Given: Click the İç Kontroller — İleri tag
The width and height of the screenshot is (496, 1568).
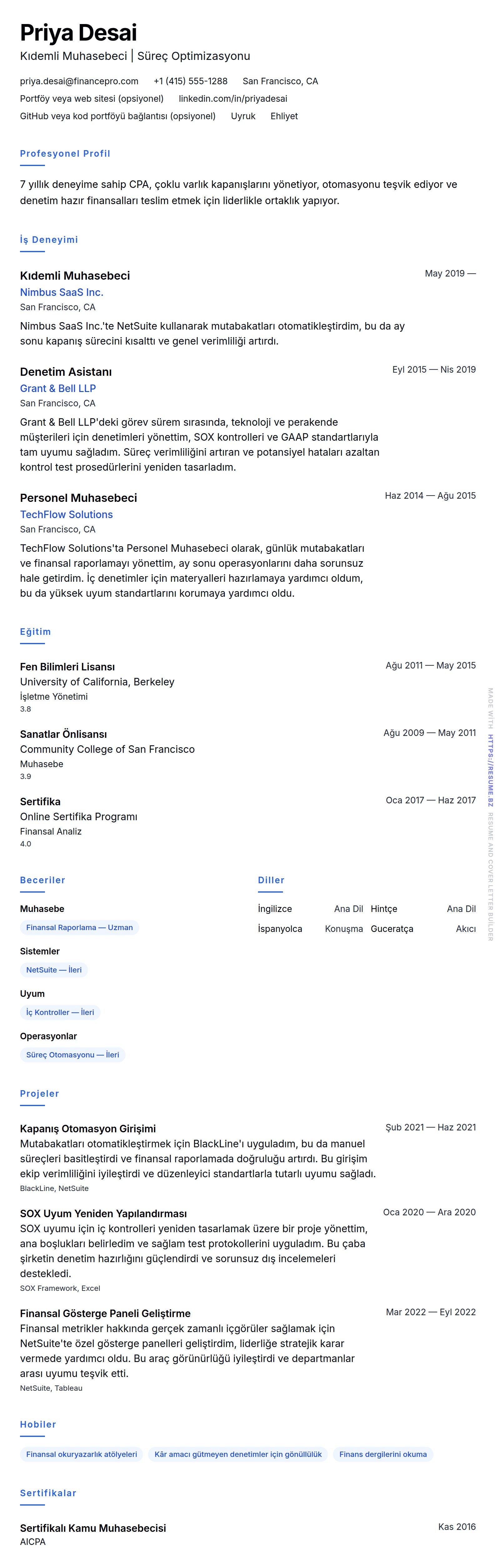Looking at the screenshot, I should pos(60,1012).
